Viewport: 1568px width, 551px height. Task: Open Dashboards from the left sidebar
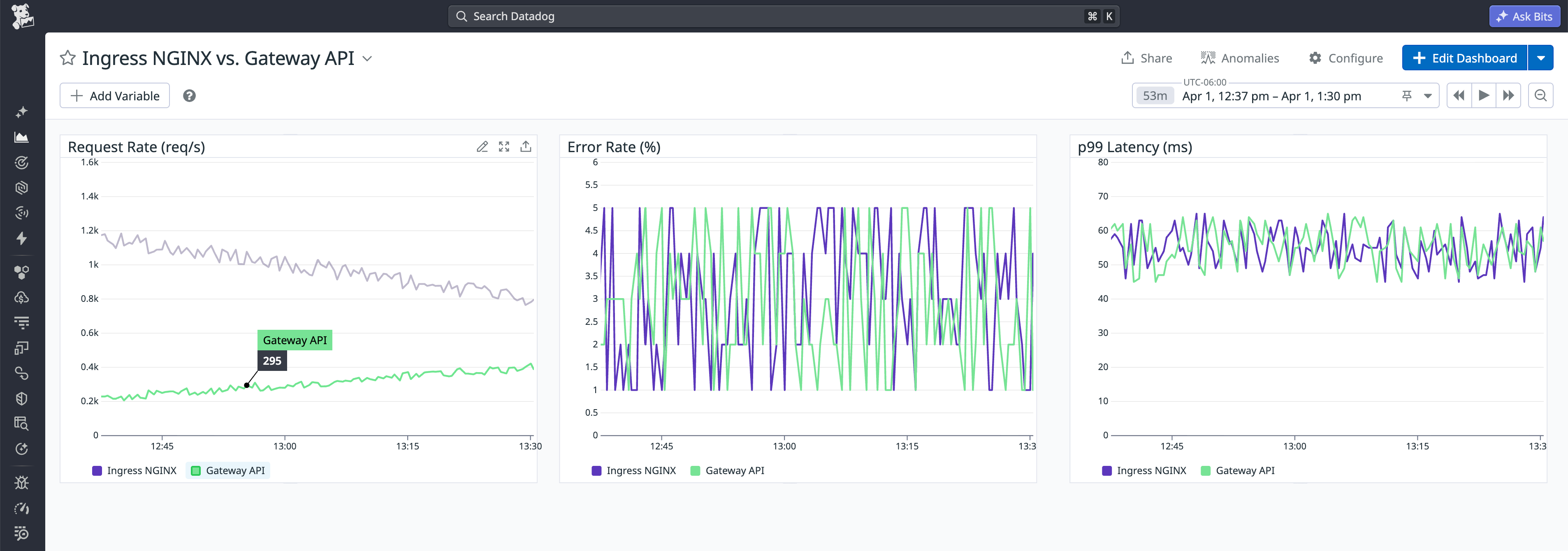click(x=21, y=137)
